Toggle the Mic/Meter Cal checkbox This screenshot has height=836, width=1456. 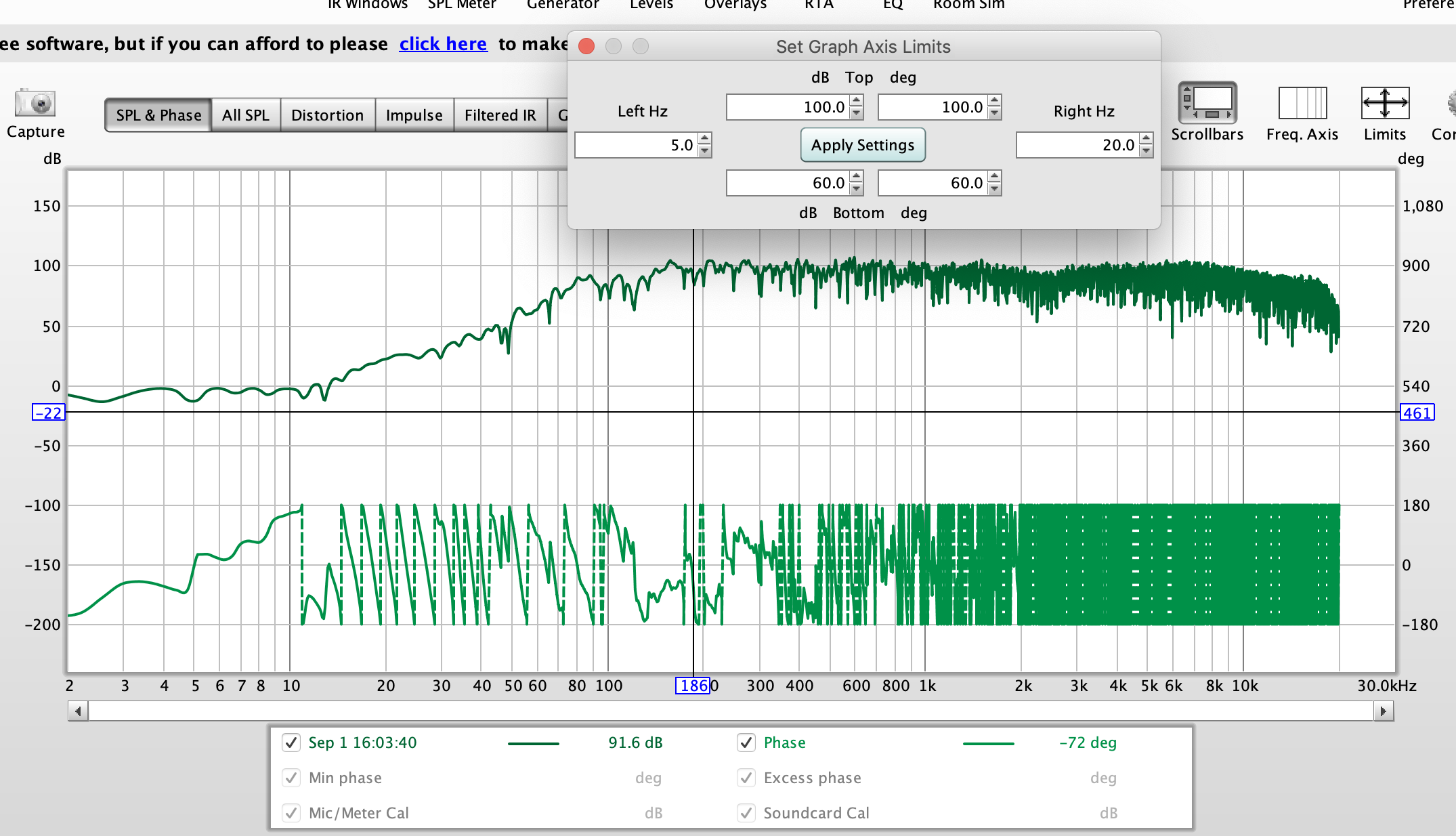tap(291, 813)
